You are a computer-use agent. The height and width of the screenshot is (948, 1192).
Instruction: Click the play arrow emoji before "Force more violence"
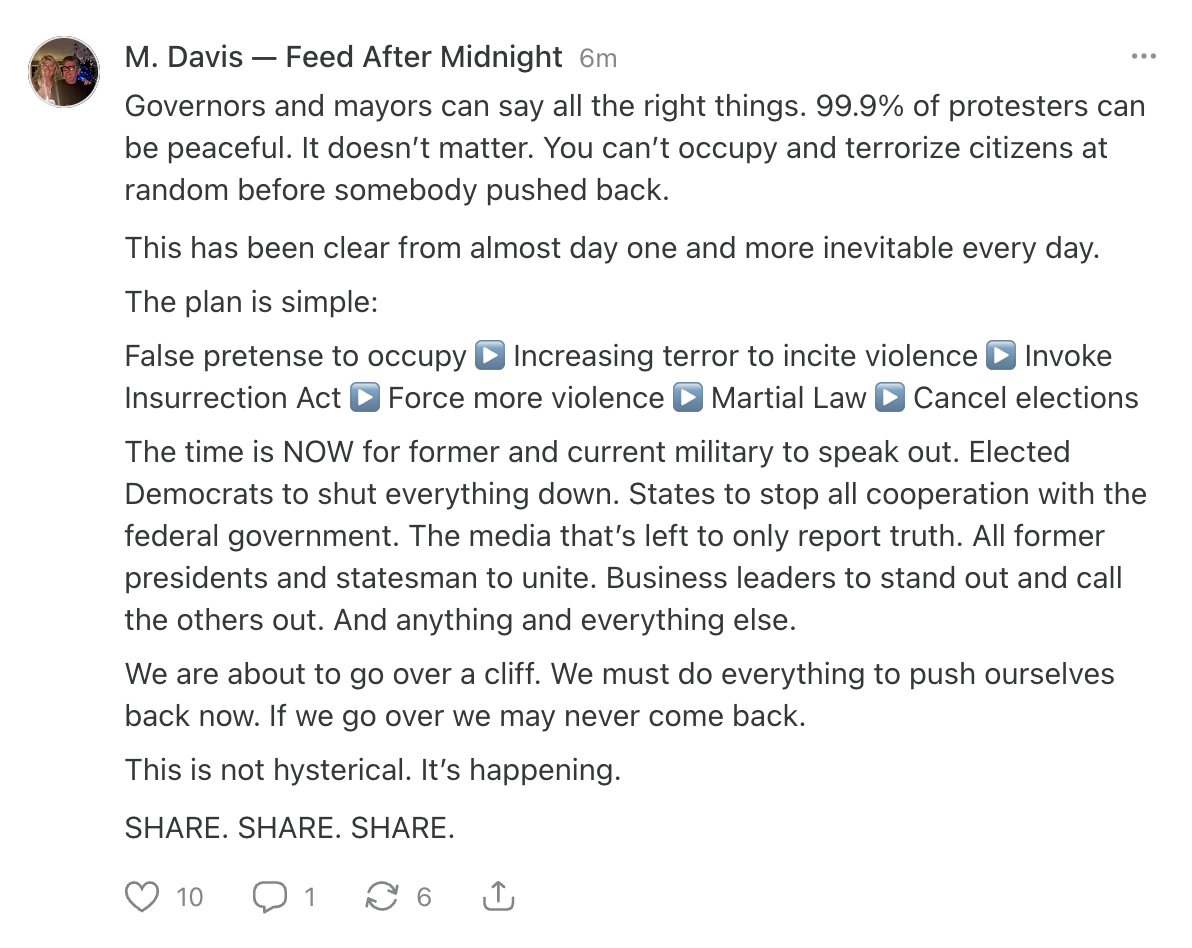tap(365, 398)
